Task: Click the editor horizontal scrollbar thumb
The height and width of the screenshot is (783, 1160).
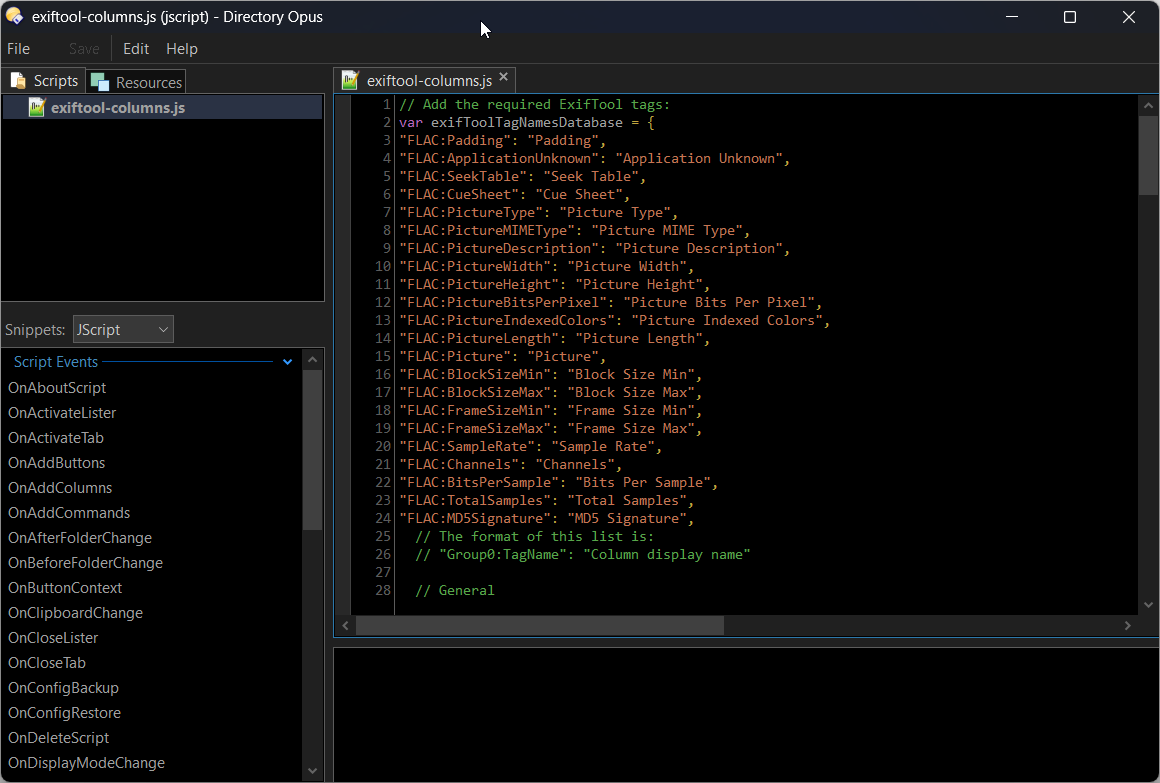Action: tap(540, 625)
